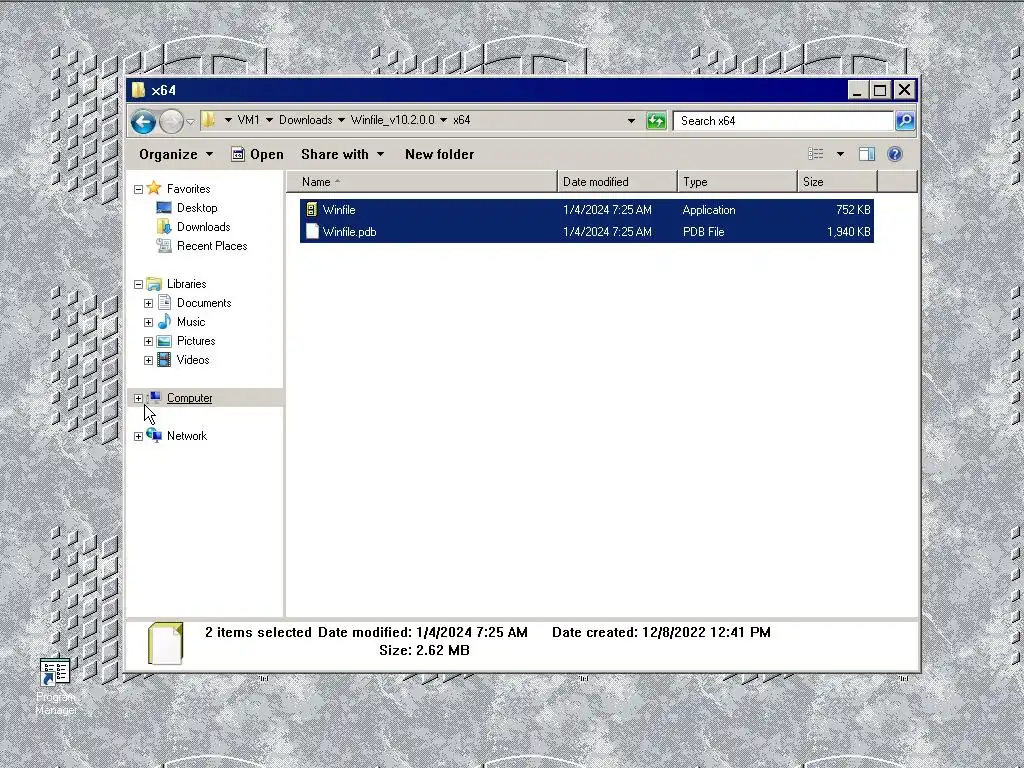Open dropdown arrow after Downloads breadcrumb
Screen dimensions: 1024x768
pyautogui.click(x=341, y=120)
